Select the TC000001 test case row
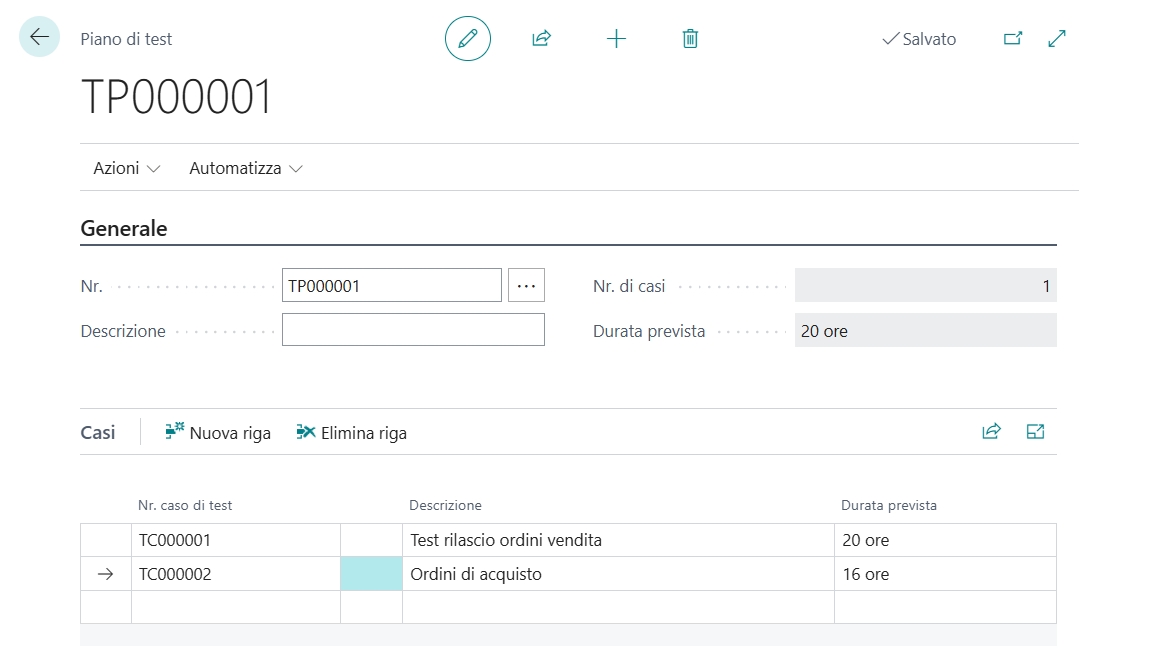Viewport: 1155px width, 649px height. (x=175, y=540)
